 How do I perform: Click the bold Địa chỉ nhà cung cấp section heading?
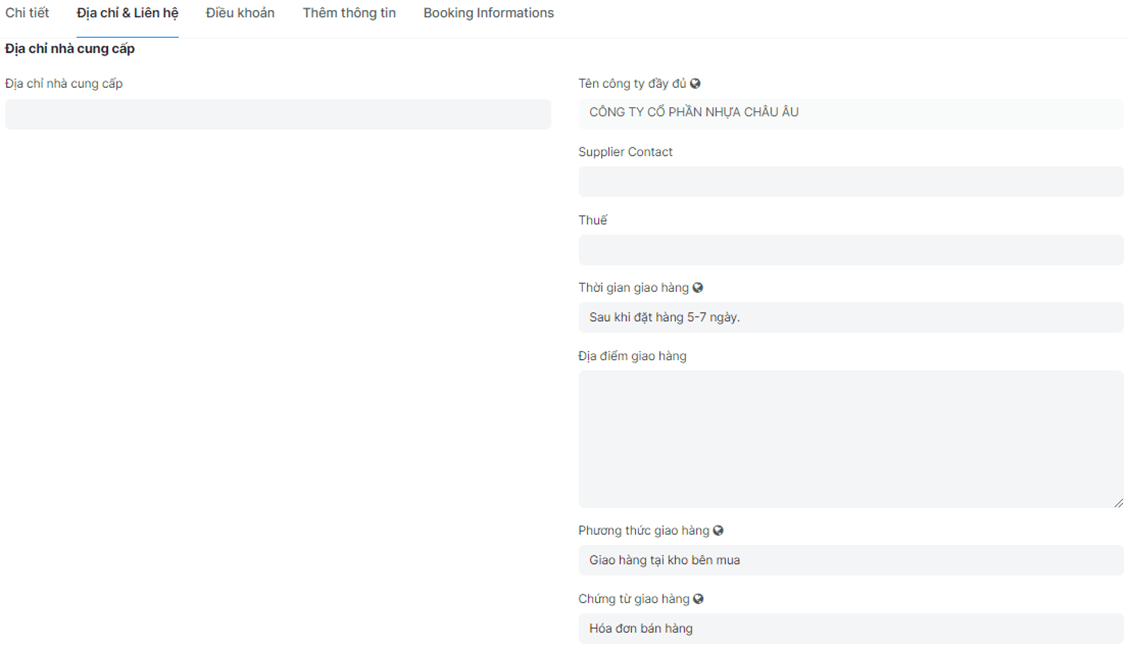coord(70,48)
